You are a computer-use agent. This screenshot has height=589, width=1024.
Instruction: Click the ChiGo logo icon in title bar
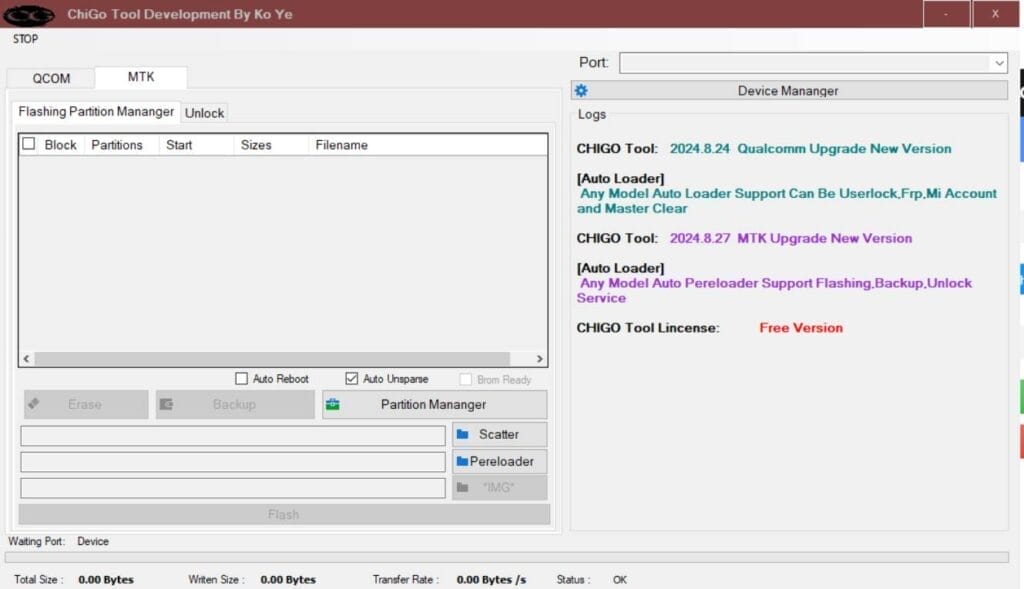click(28, 15)
